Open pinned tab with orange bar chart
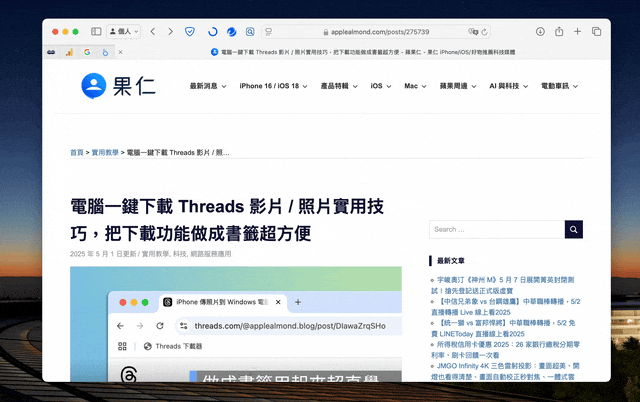This screenshot has width=640, height=402. [69, 52]
